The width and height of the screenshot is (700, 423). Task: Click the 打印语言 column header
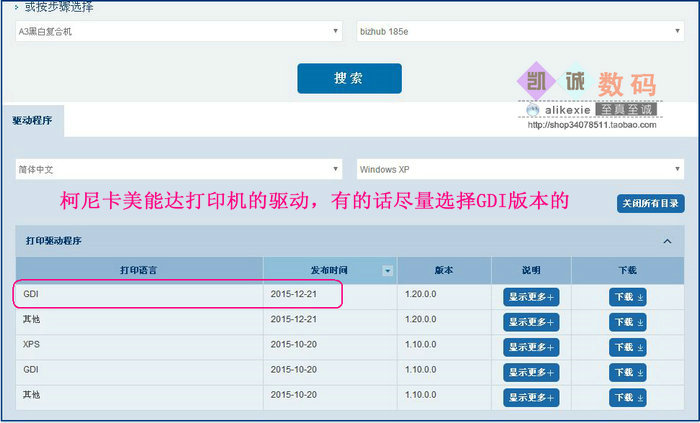[139, 271]
